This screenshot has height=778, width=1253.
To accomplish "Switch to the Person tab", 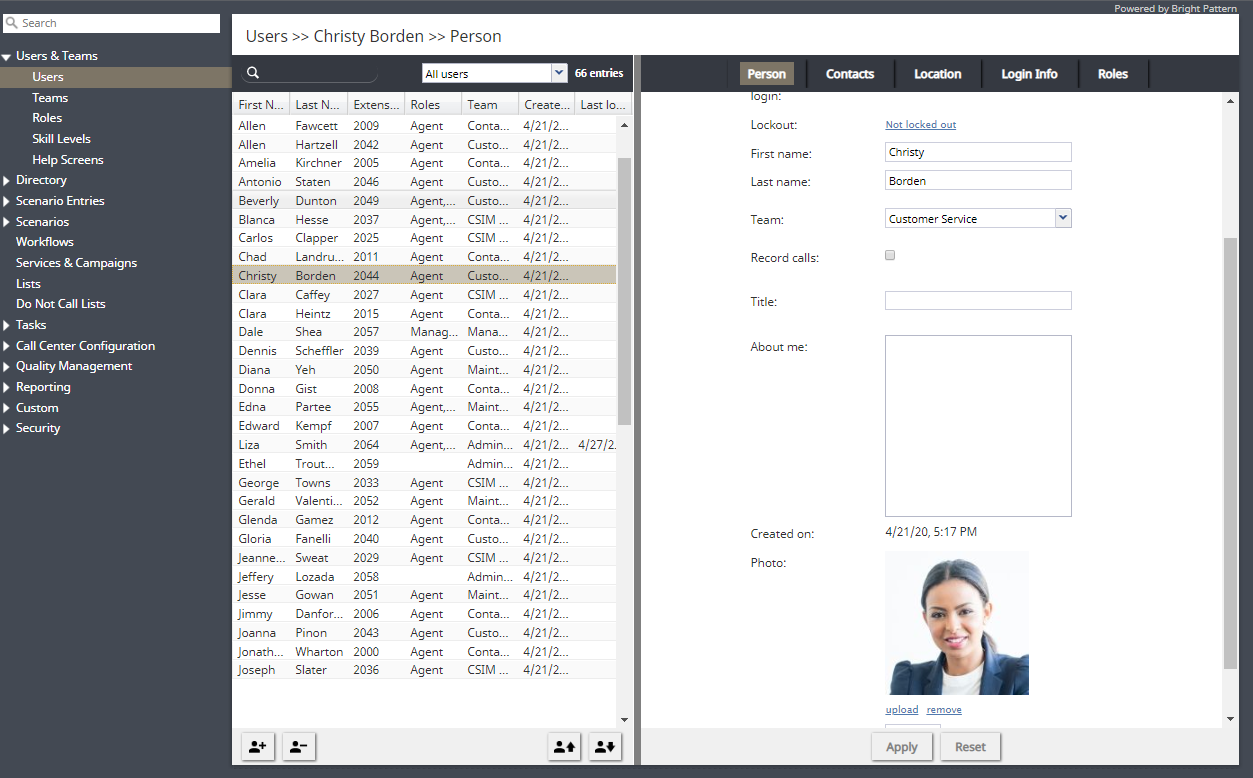I will (767, 74).
